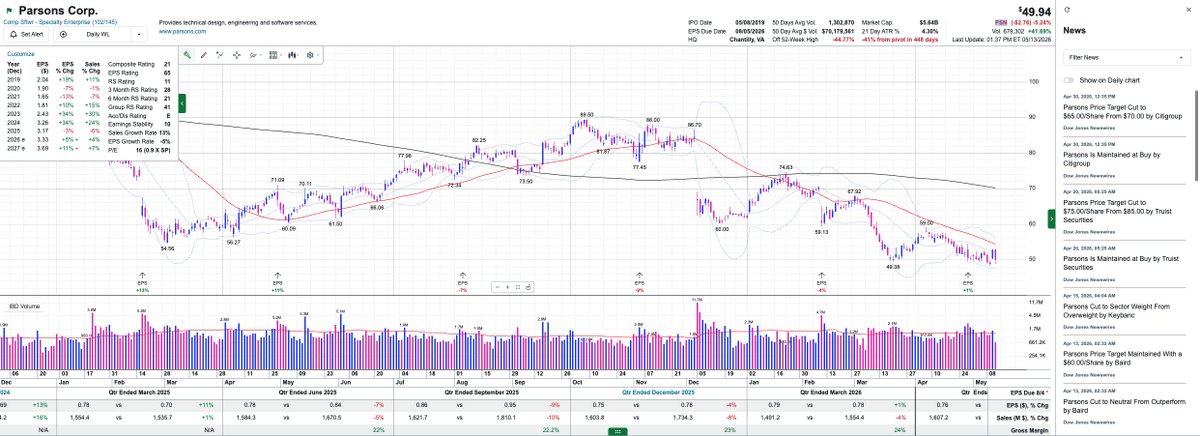Refresh the News panel
The height and width of the screenshot is (436, 1200).
[x=1068, y=8]
